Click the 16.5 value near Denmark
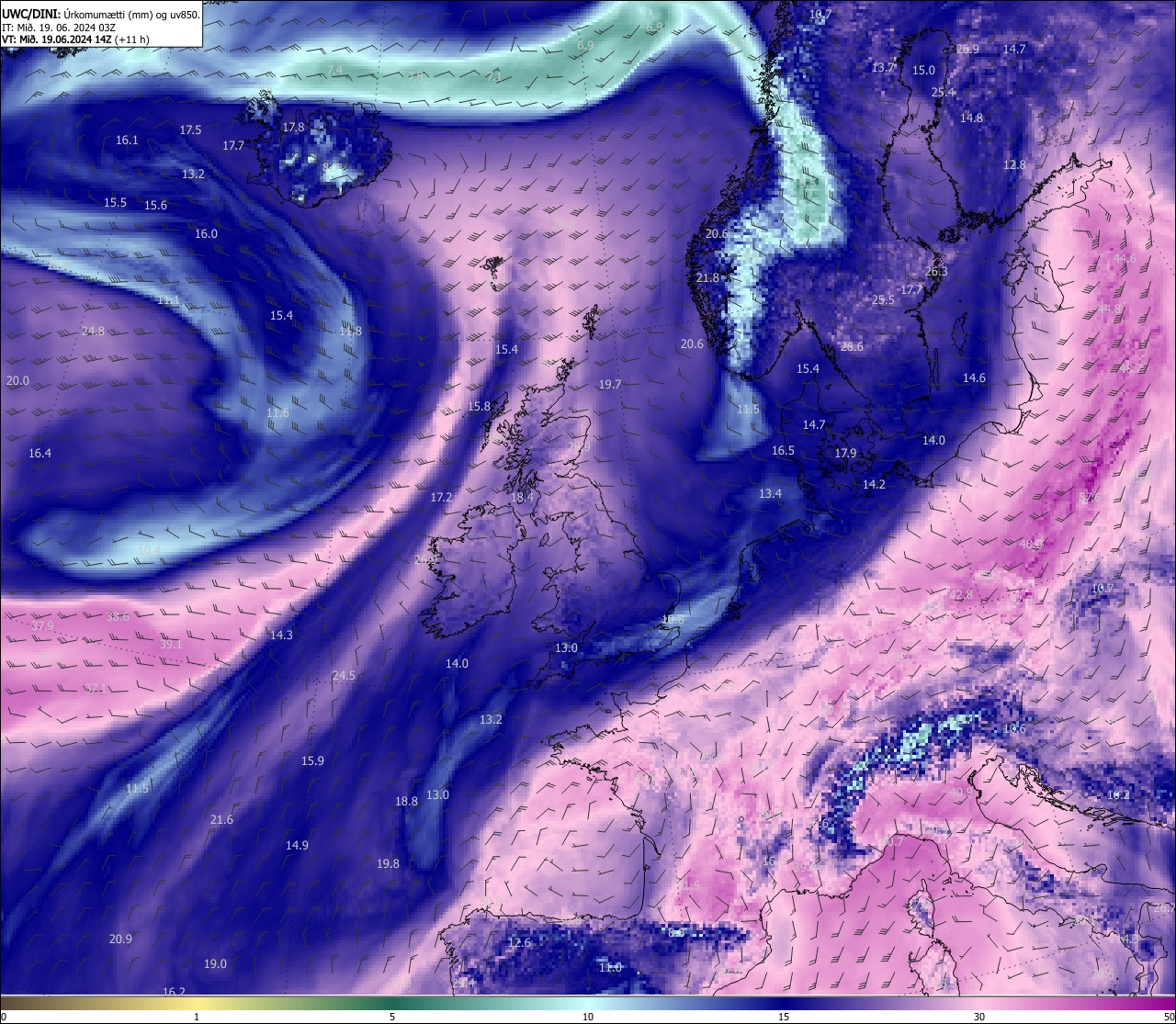 783,451
